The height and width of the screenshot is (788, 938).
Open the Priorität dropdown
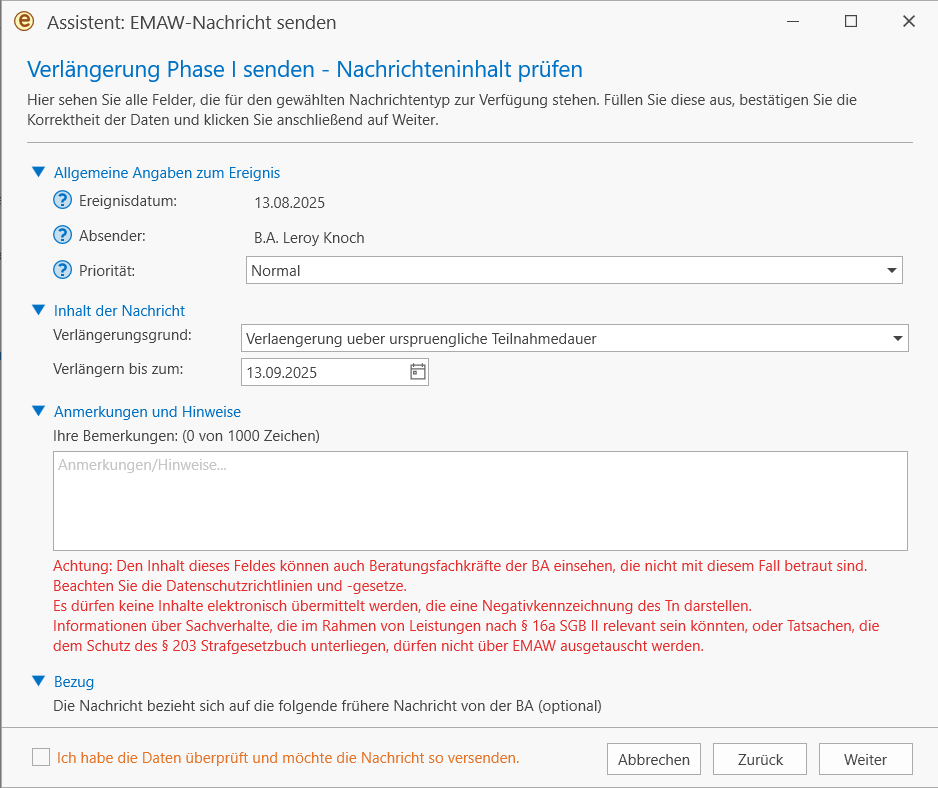[x=890, y=271]
